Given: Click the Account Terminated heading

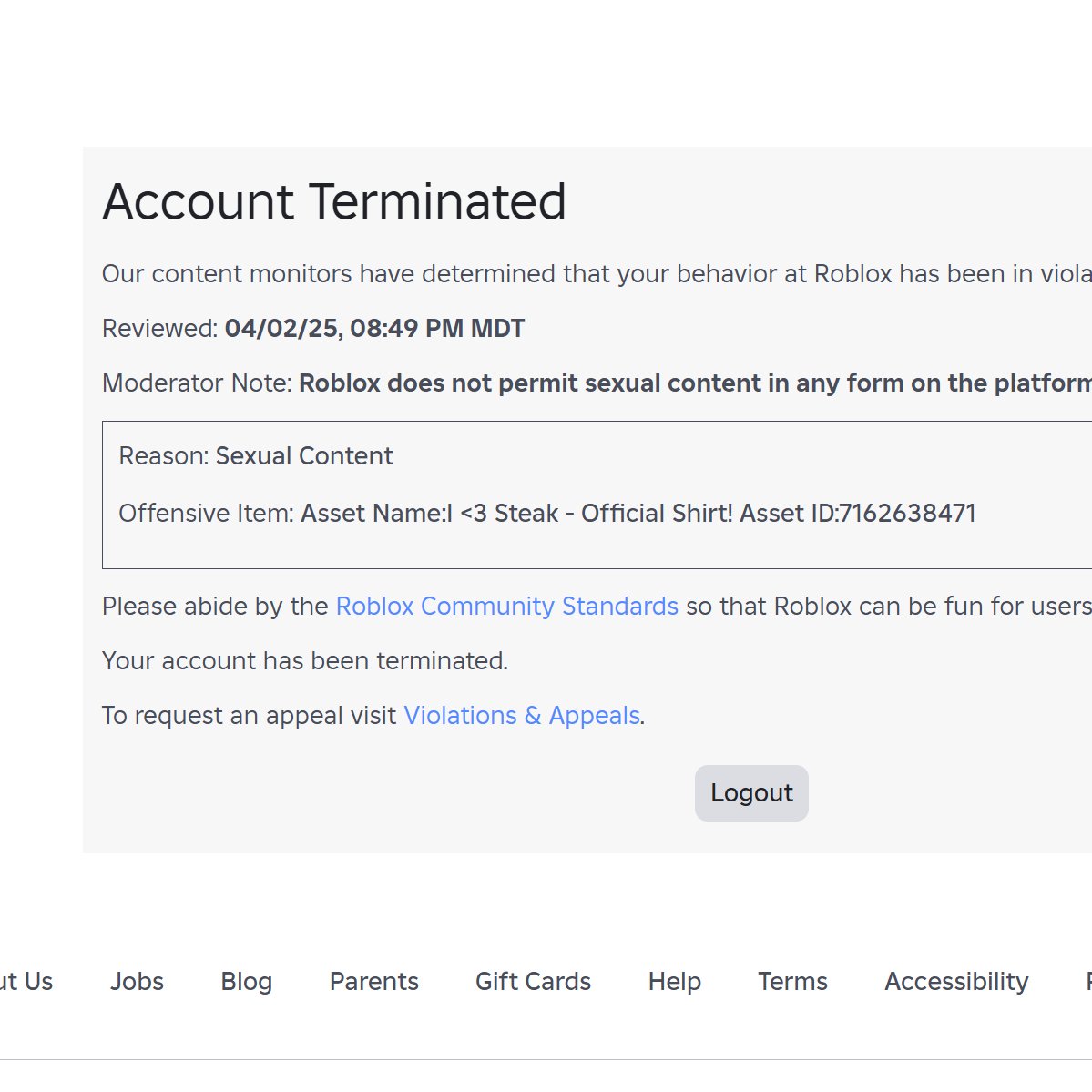Looking at the screenshot, I should click(x=334, y=201).
